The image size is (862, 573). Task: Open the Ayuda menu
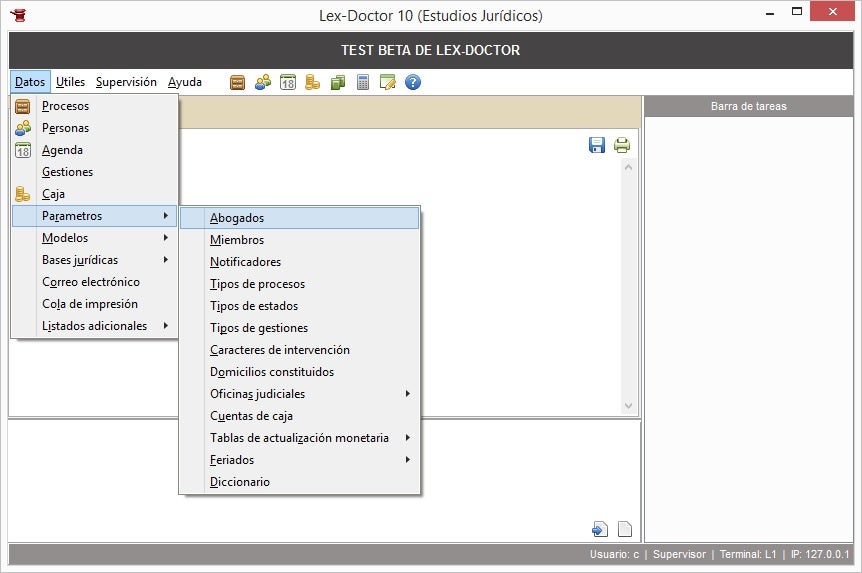tap(185, 82)
